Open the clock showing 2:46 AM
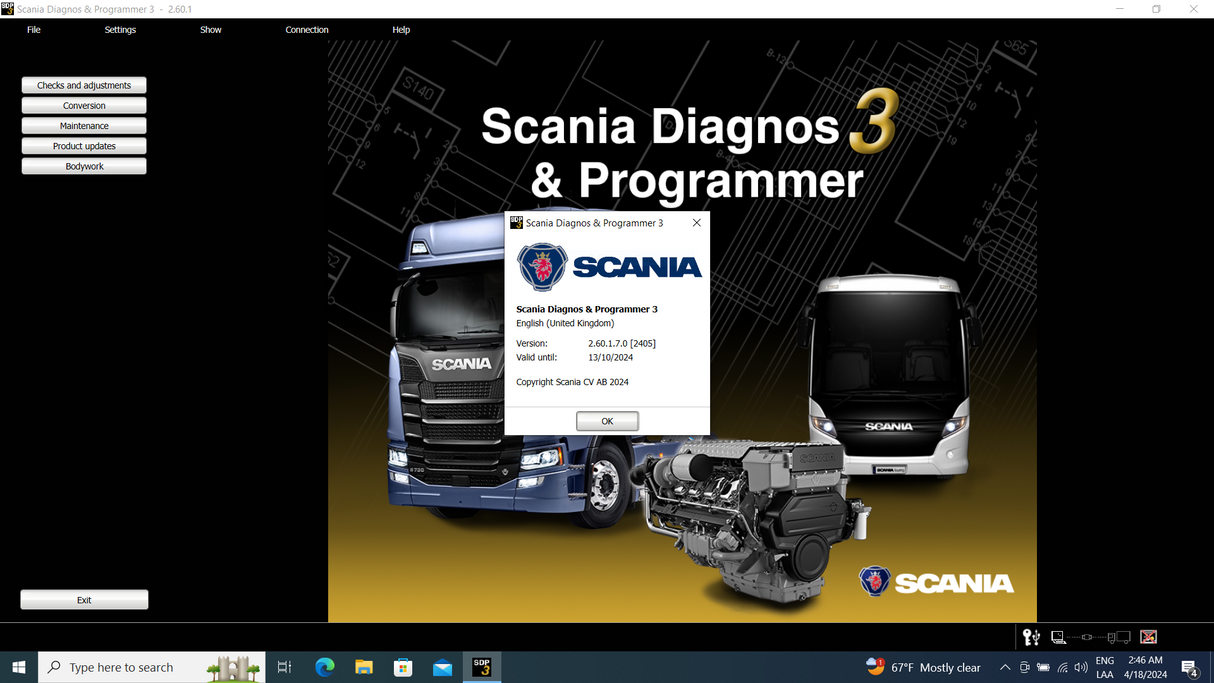Image resolution: width=1214 pixels, height=683 pixels. click(x=1145, y=667)
